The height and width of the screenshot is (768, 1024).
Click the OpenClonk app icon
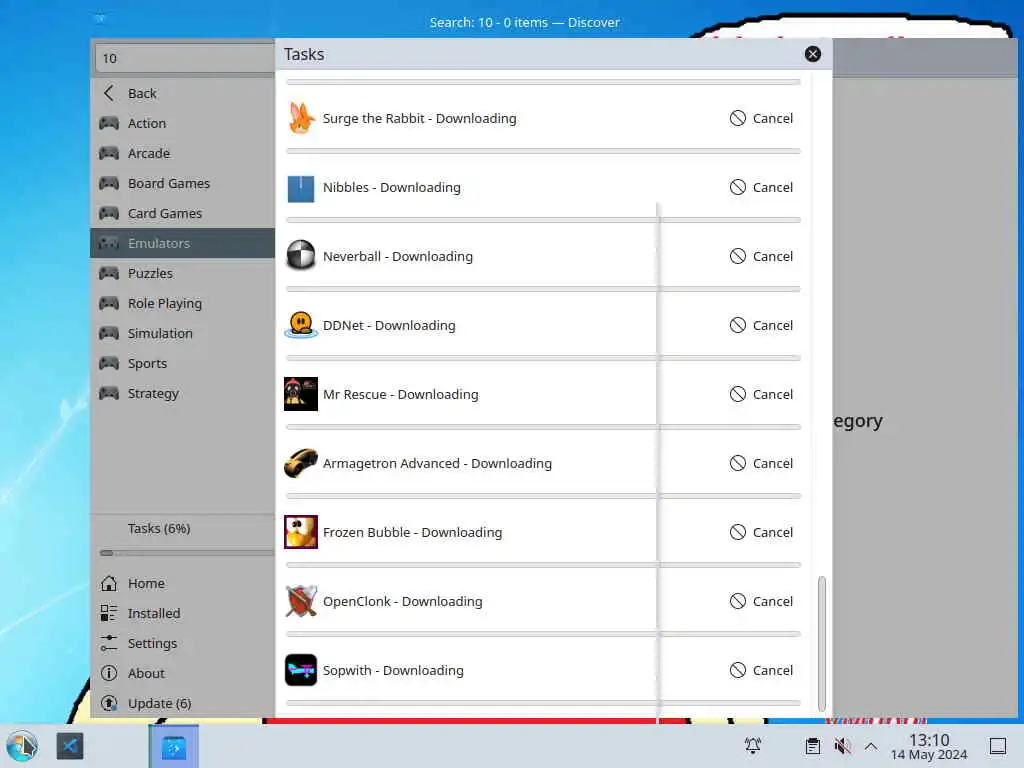[x=301, y=601]
